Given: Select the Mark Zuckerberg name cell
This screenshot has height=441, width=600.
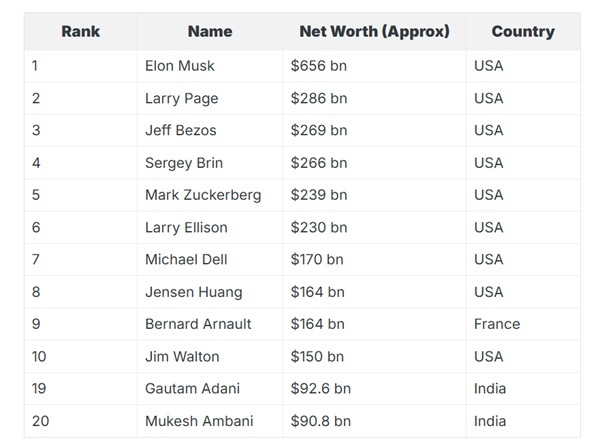Looking at the screenshot, I should [x=203, y=195].
